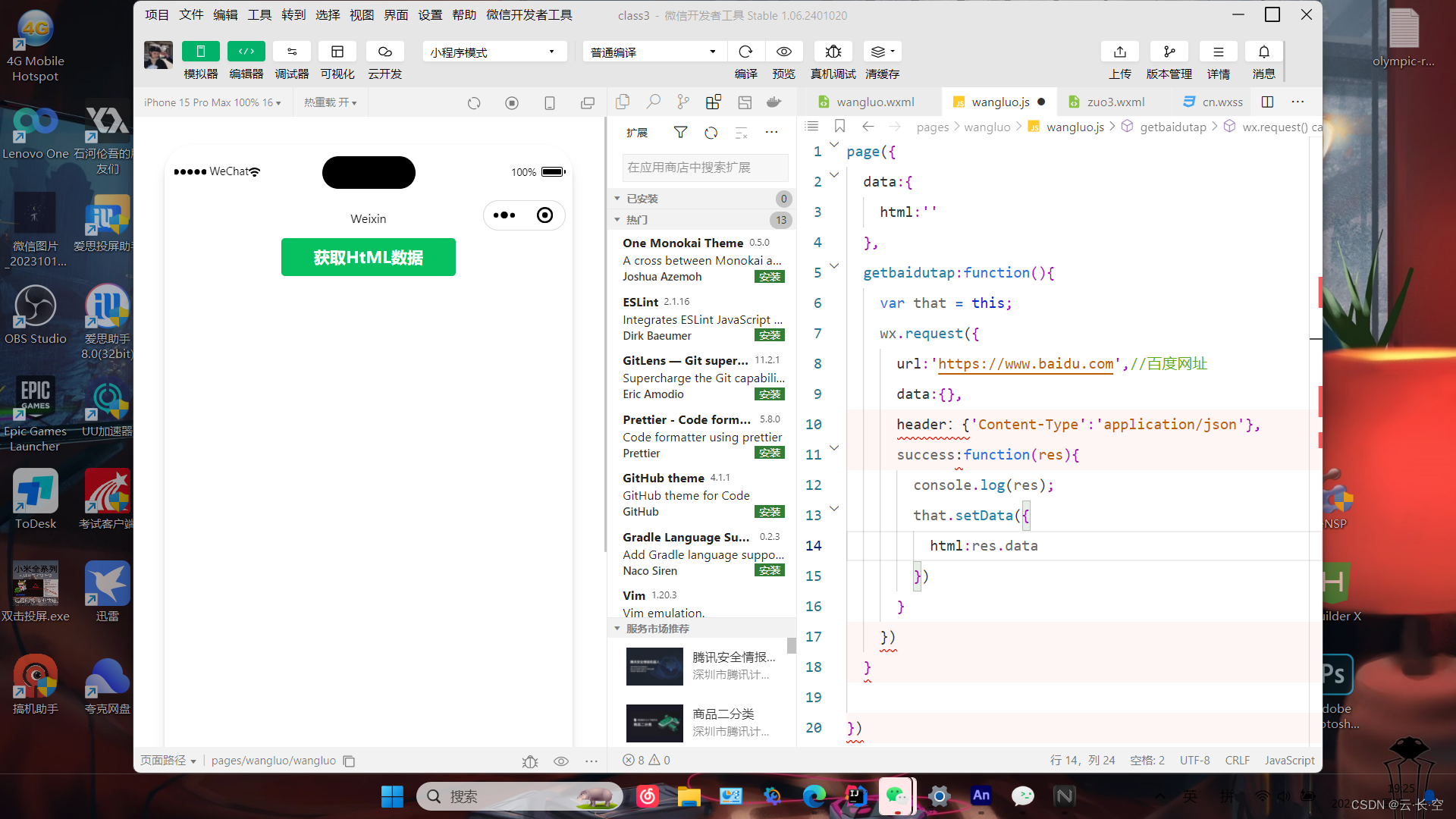This screenshot has width=1456, height=819.
Task: Open the hot reload dropdown
Action: tap(331, 102)
